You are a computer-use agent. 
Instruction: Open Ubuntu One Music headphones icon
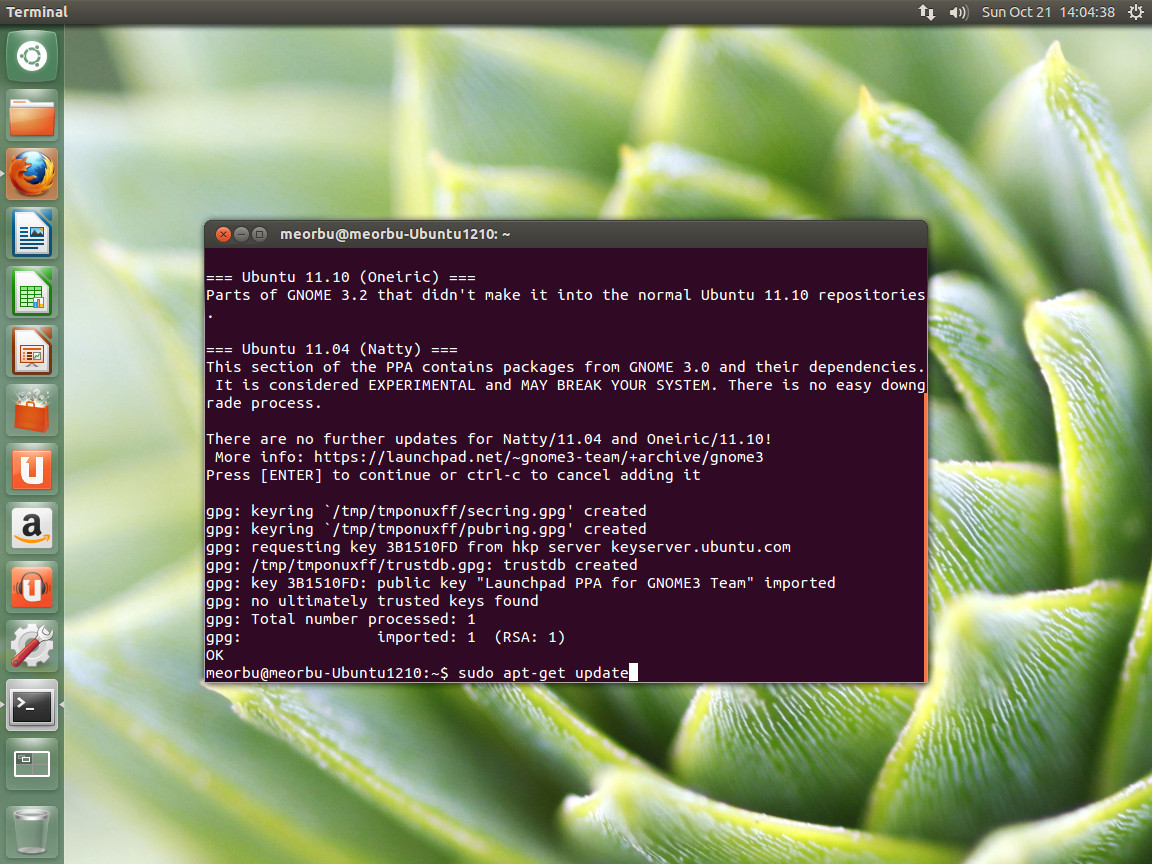pos(32,586)
